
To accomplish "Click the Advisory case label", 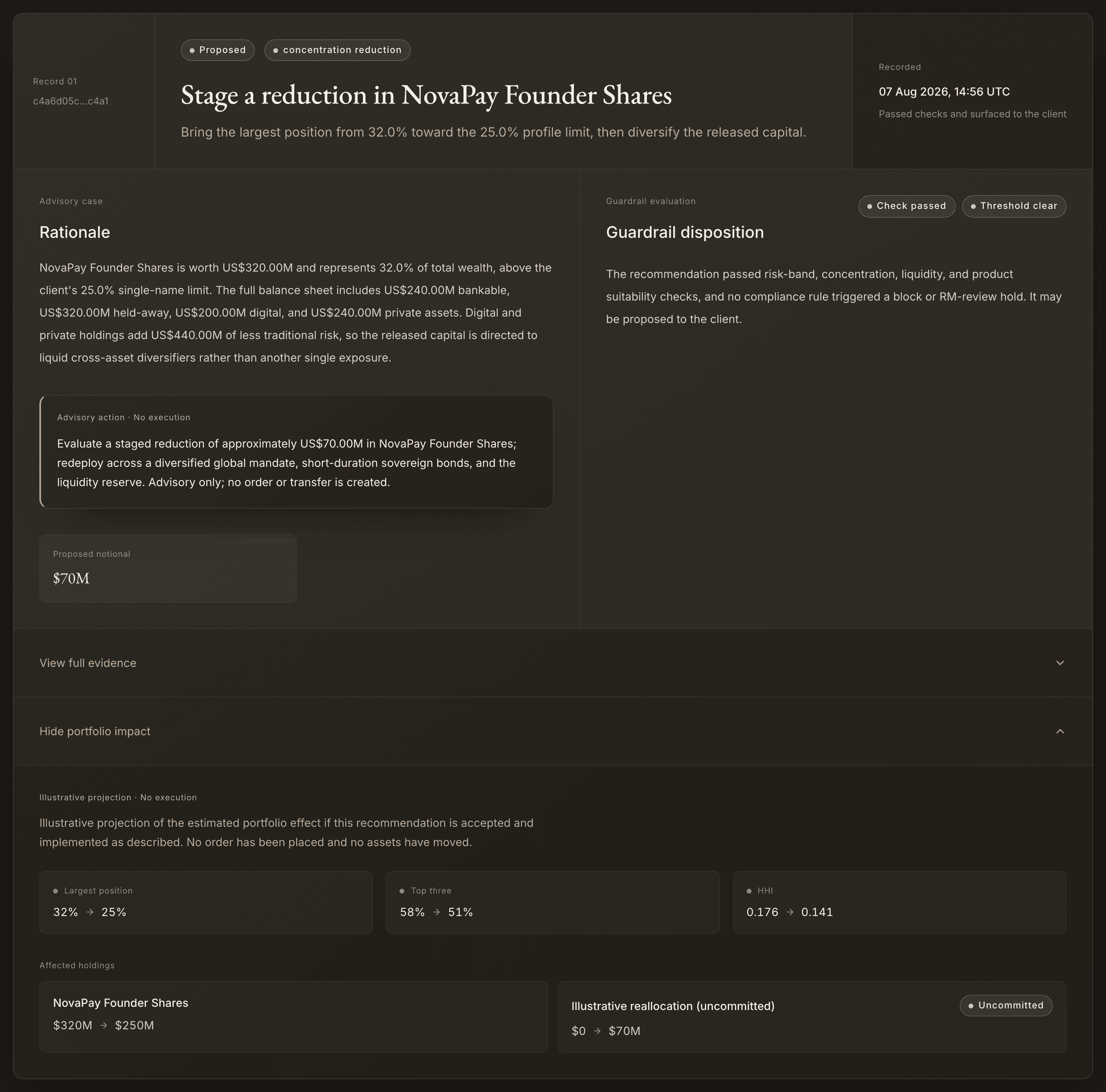I will point(71,201).
